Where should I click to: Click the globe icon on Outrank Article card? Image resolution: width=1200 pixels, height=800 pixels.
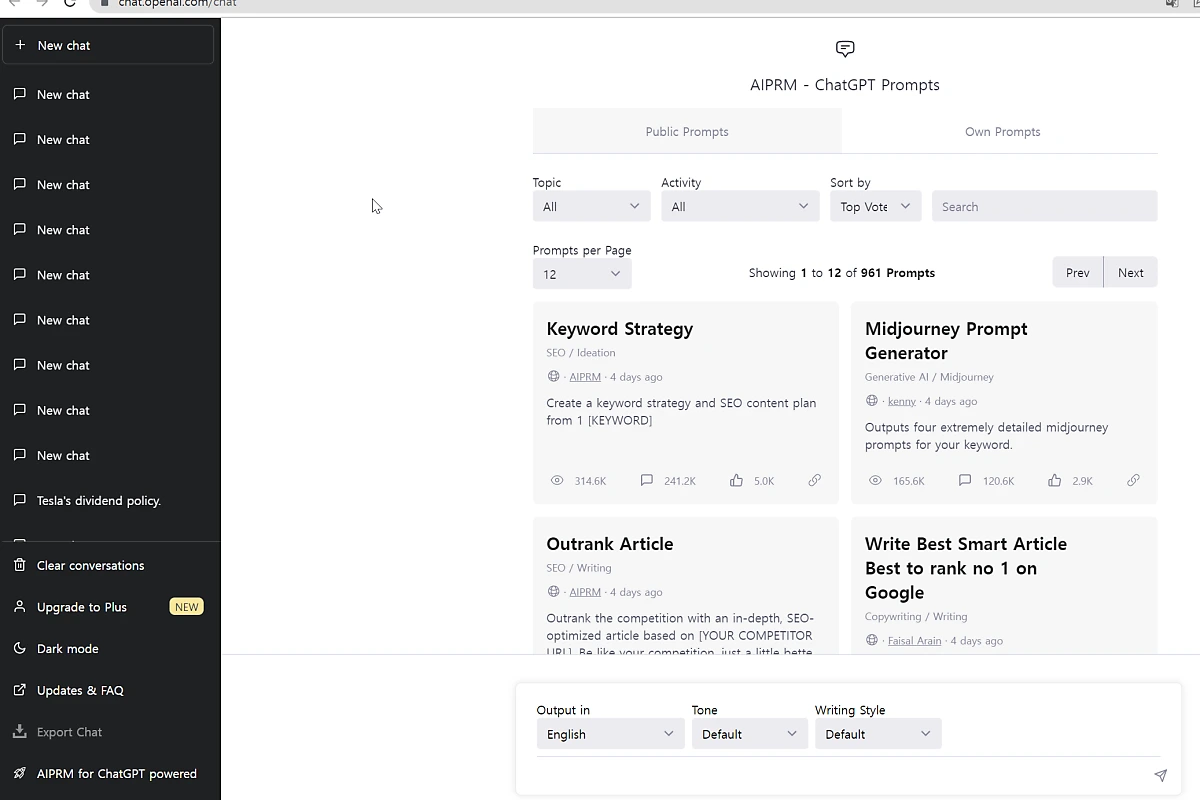coord(553,592)
